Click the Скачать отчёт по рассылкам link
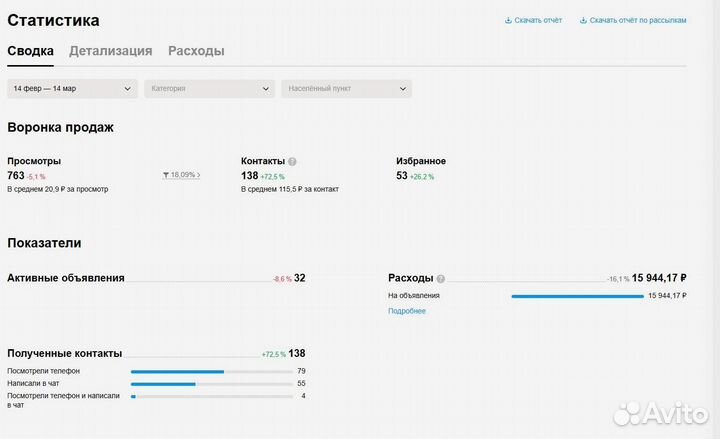Image resolution: width=720 pixels, height=439 pixels. click(x=637, y=20)
